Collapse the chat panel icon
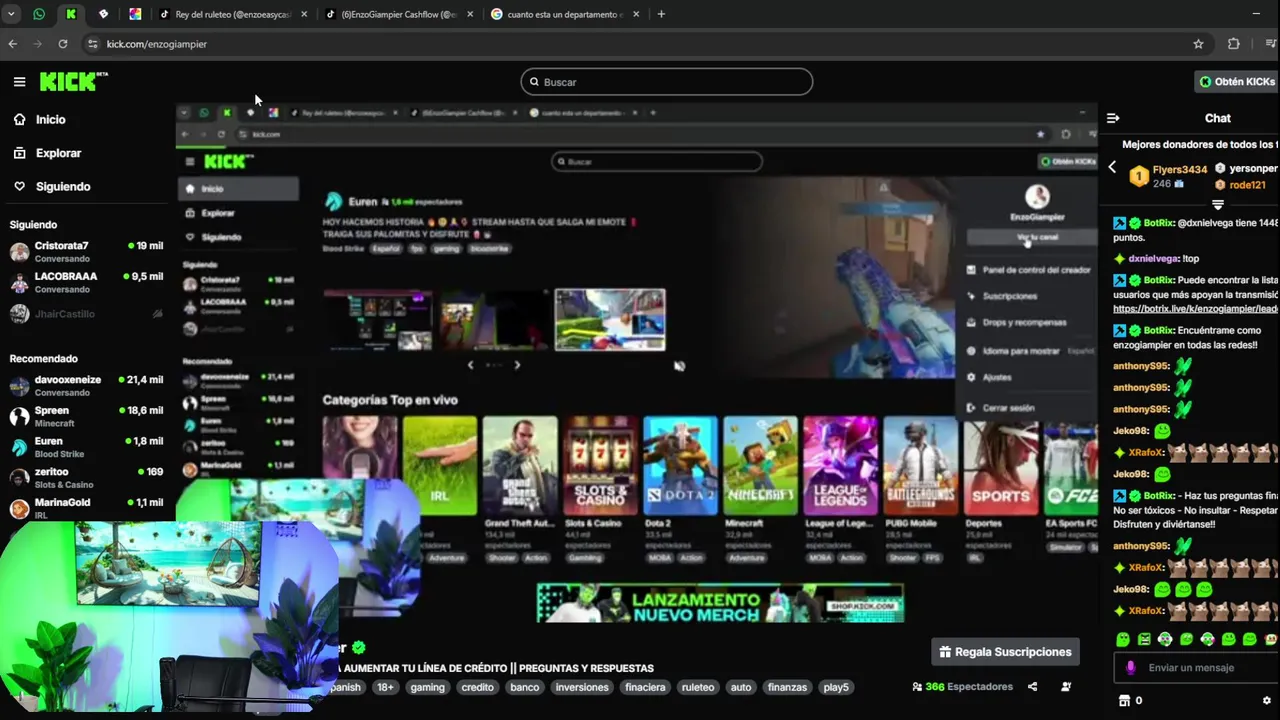 (x=1113, y=118)
